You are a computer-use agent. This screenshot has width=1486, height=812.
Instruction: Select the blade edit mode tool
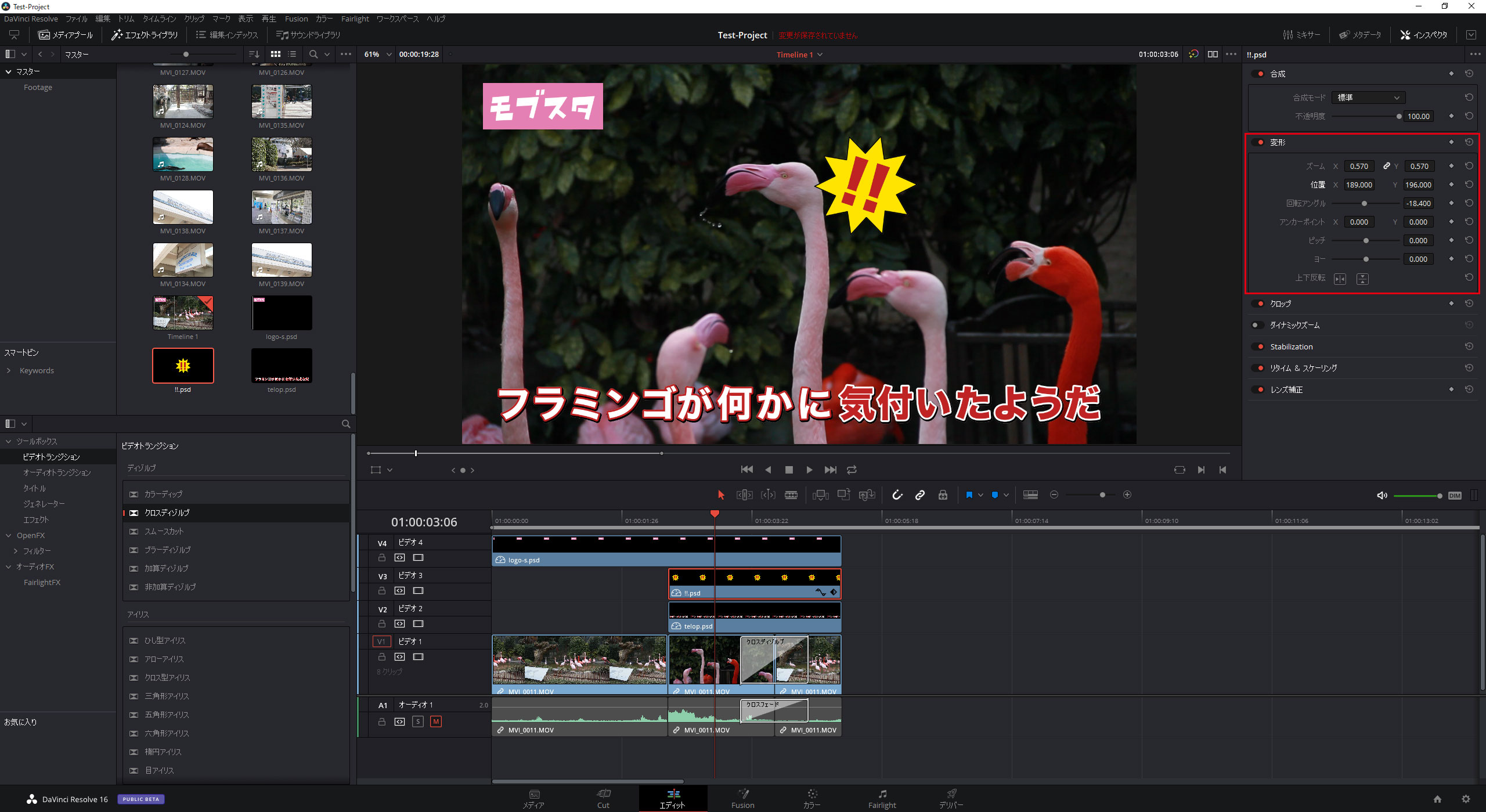[791, 495]
